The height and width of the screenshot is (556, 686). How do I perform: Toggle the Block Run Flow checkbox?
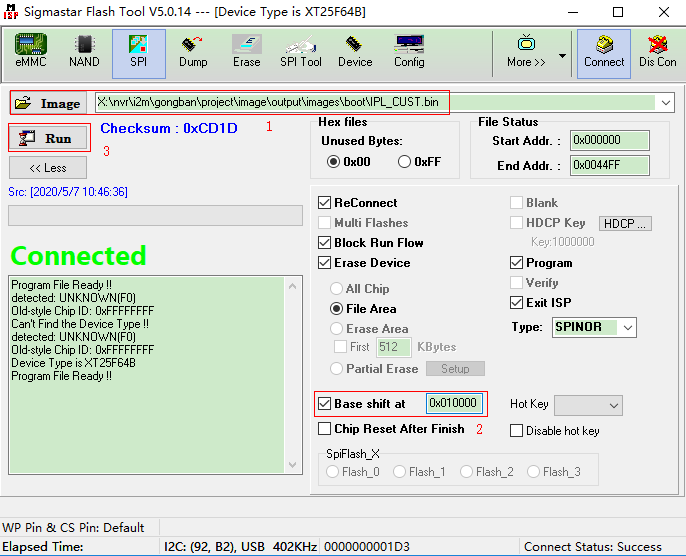[x=324, y=242]
